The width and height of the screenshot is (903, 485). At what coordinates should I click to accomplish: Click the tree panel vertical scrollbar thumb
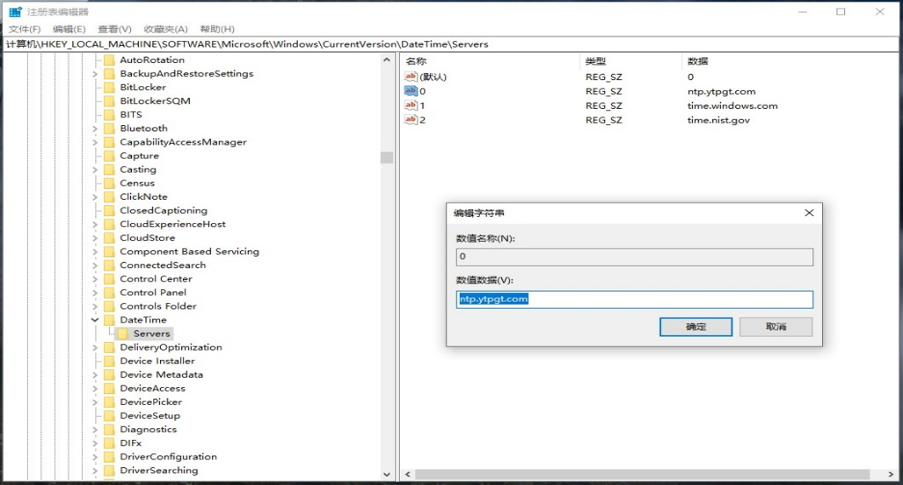pos(387,157)
